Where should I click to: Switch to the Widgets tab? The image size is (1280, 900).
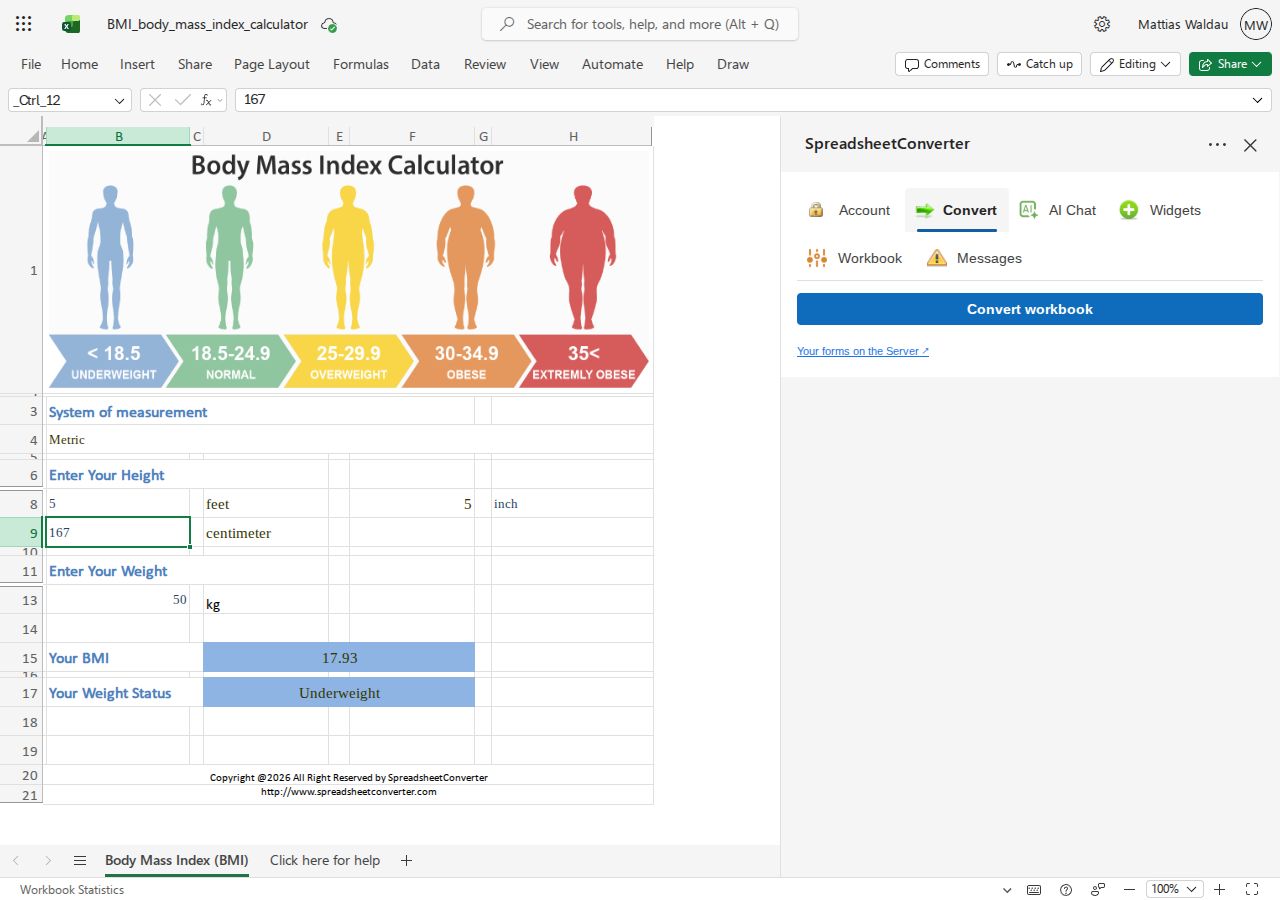point(1160,210)
